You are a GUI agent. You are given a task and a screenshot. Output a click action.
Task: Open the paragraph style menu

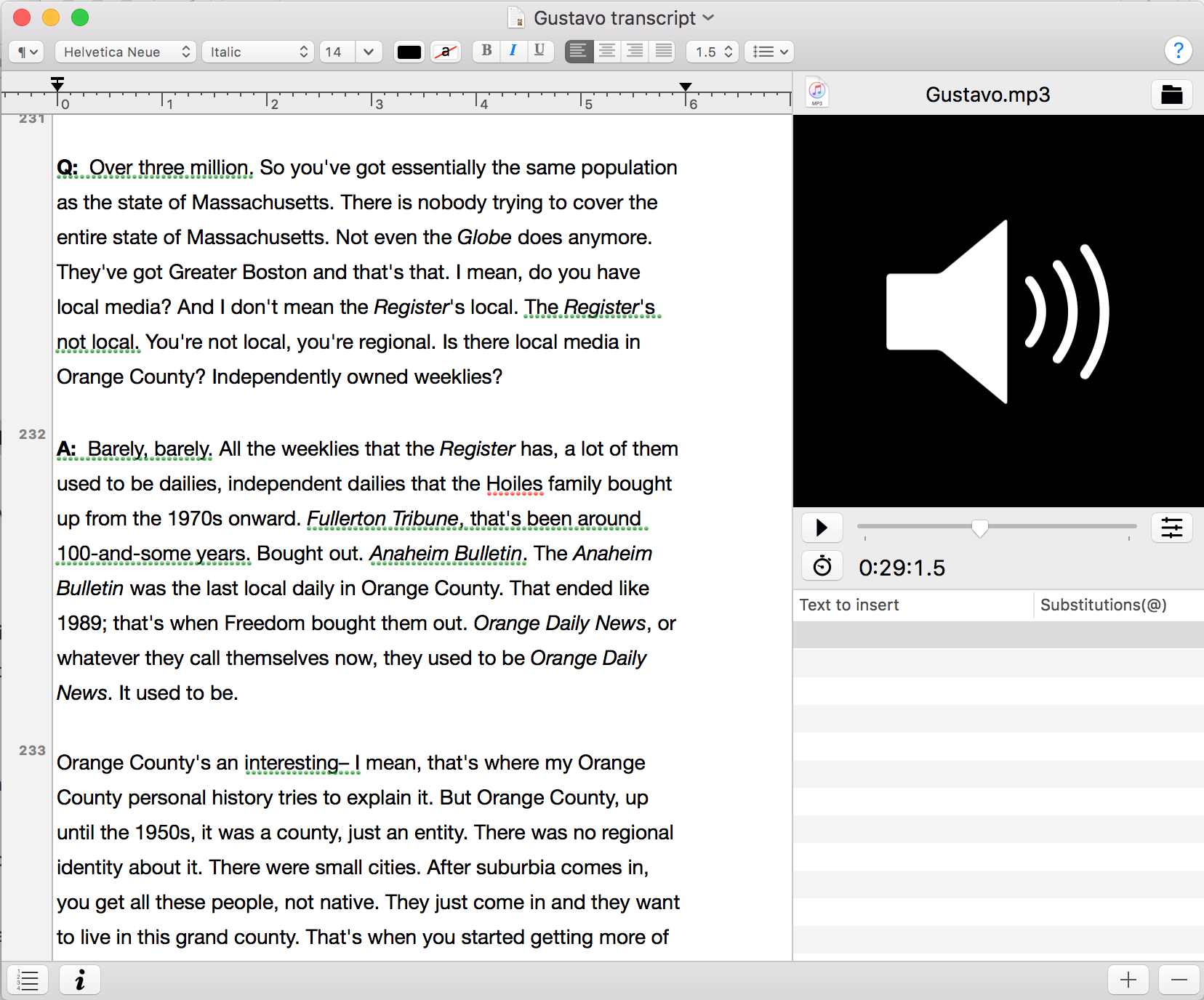click(25, 51)
